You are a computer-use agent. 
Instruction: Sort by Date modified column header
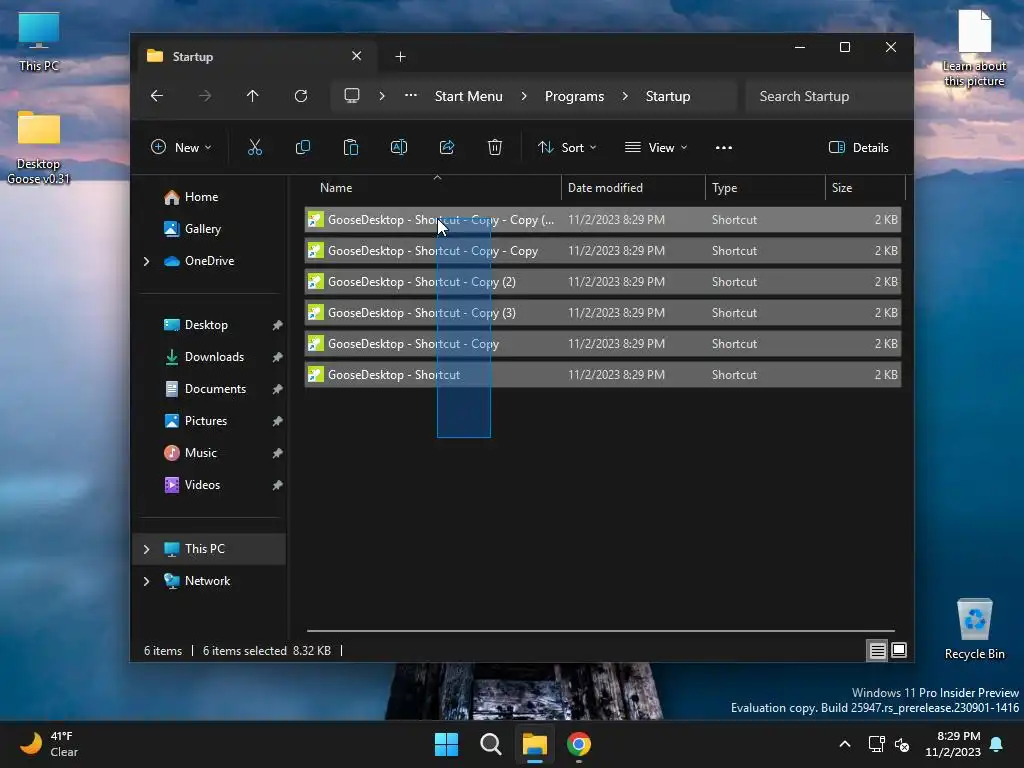[633, 188]
